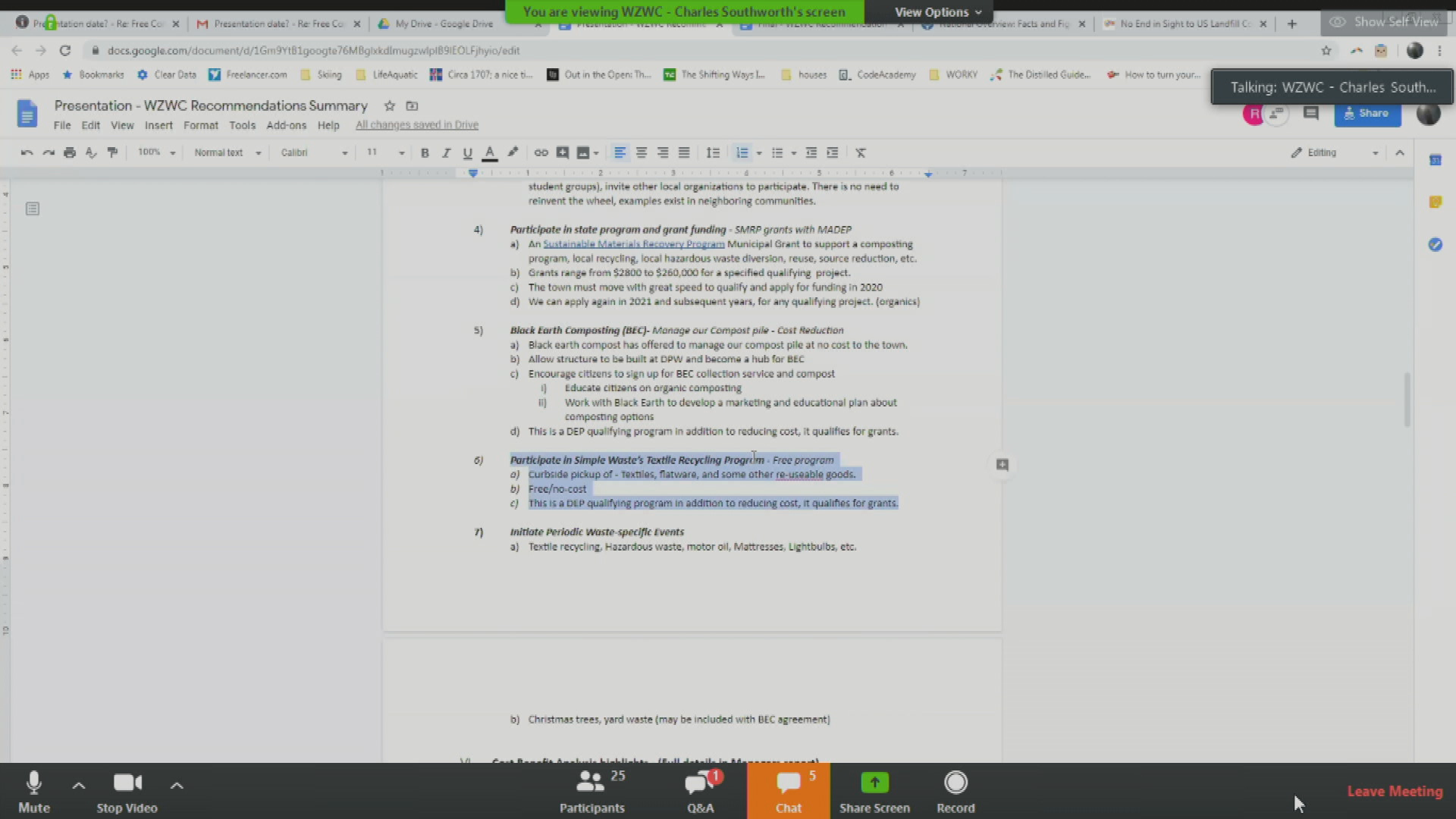Open Sustainable Materials Recovery Program link
The height and width of the screenshot is (819, 1456).
pyautogui.click(x=633, y=244)
